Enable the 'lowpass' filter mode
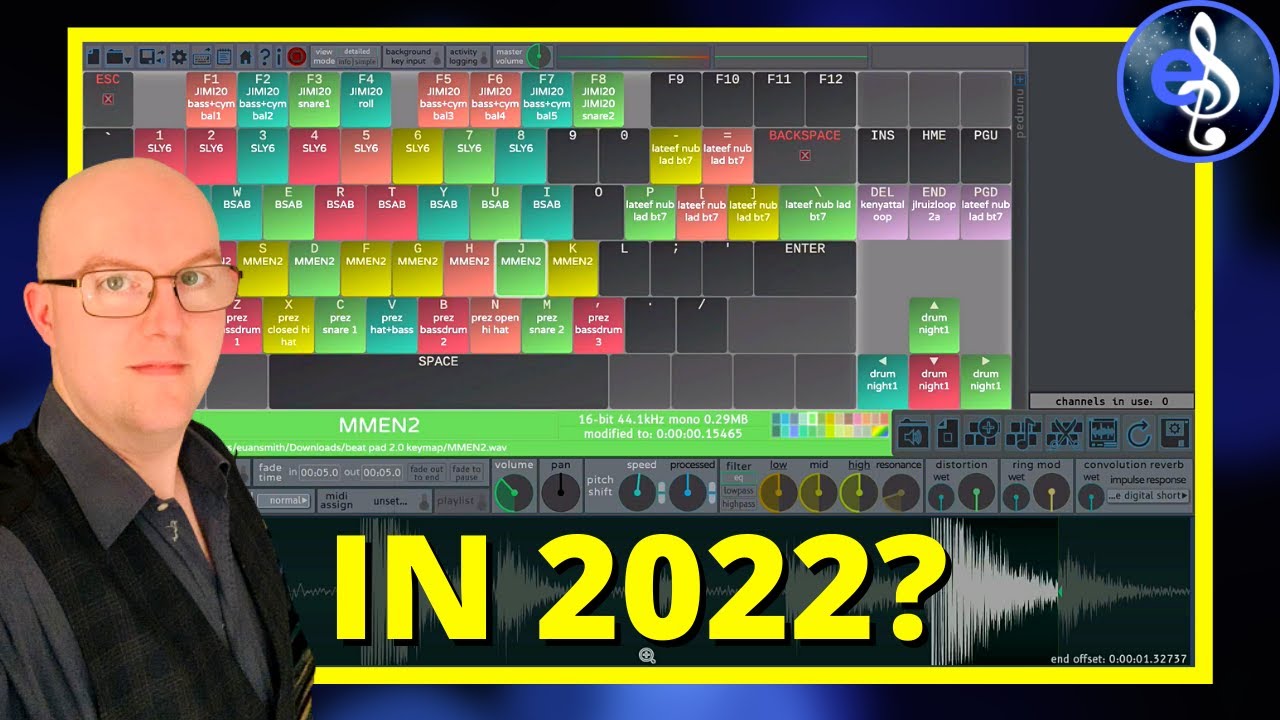1280x720 pixels. (x=738, y=491)
